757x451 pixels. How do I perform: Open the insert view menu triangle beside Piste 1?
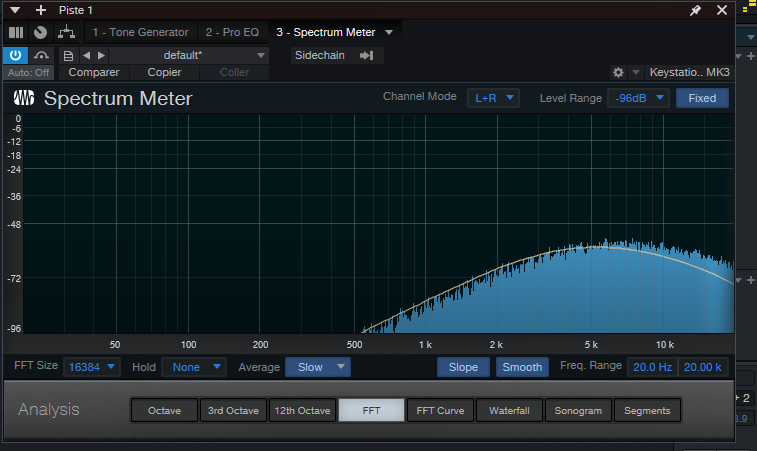tap(15, 10)
